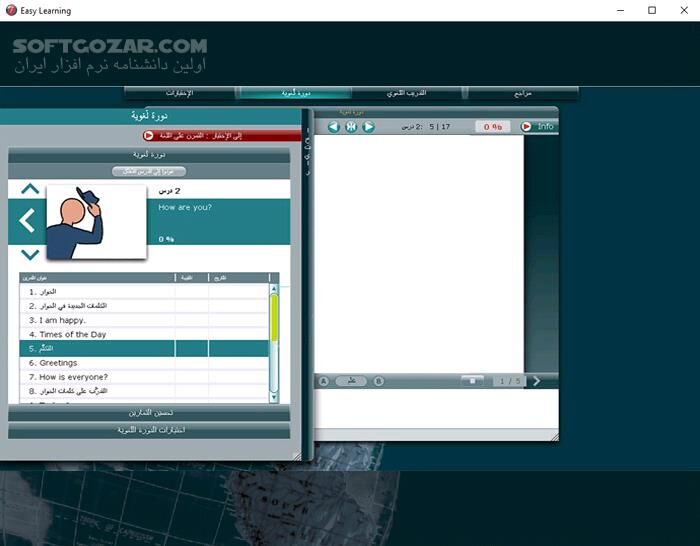Move to next lesson with down chevron

[x=30, y=254]
